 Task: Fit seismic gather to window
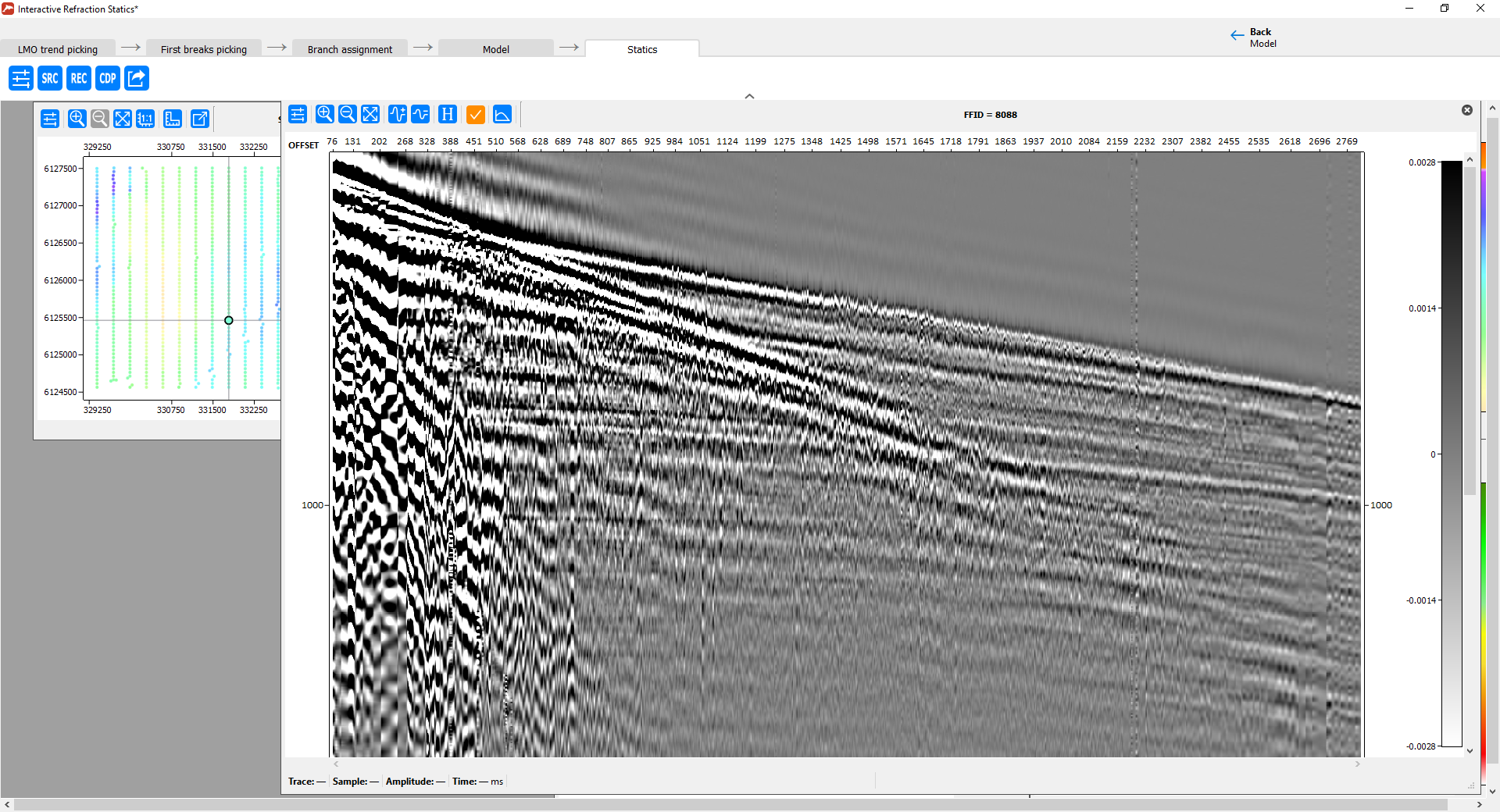(370, 115)
